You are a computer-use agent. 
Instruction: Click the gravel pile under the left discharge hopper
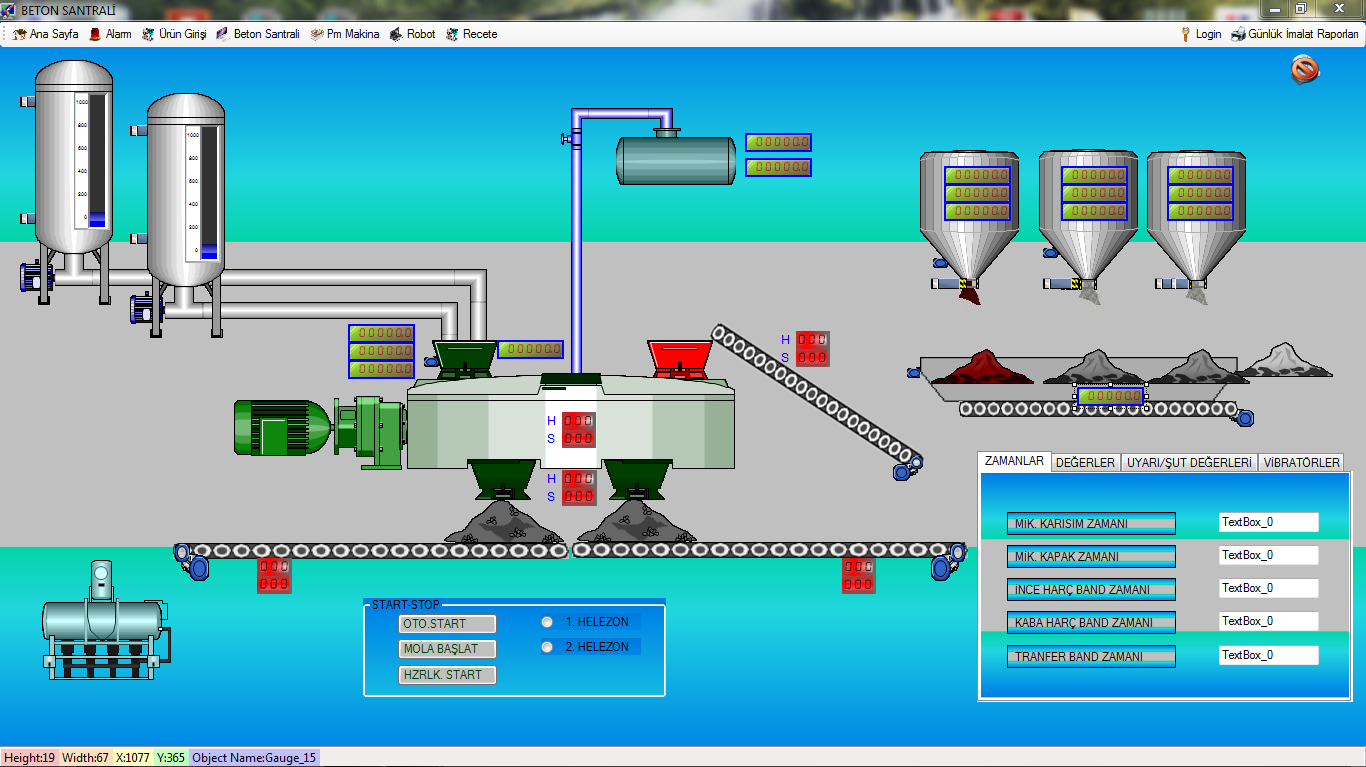(x=503, y=522)
